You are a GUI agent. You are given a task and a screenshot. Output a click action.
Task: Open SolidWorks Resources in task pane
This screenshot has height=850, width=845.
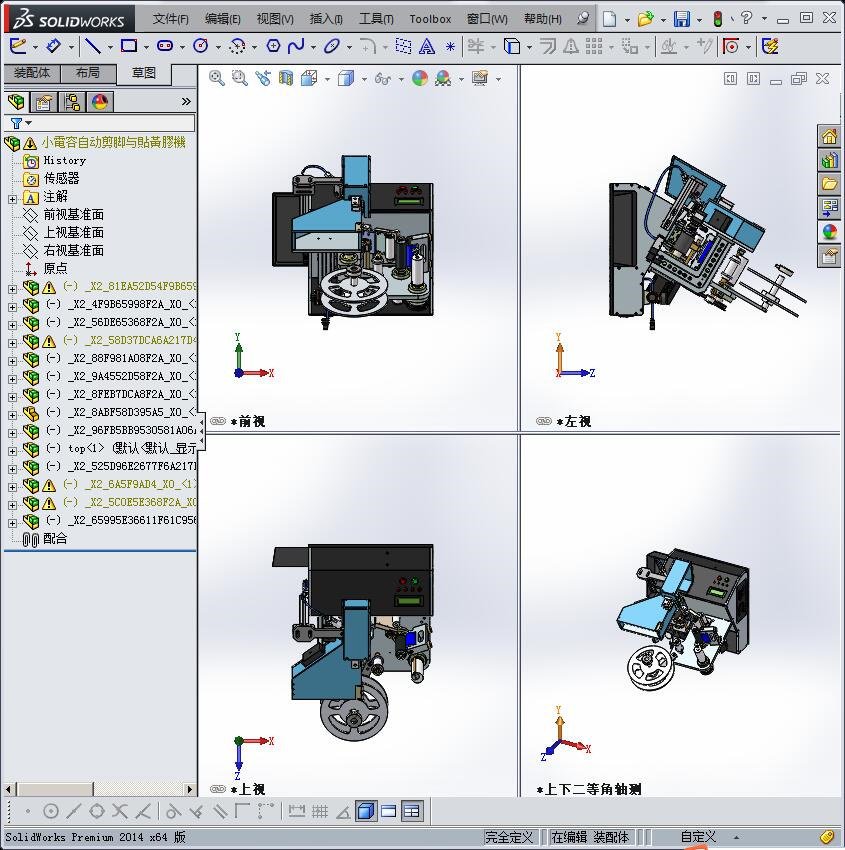(x=829, y=137)
